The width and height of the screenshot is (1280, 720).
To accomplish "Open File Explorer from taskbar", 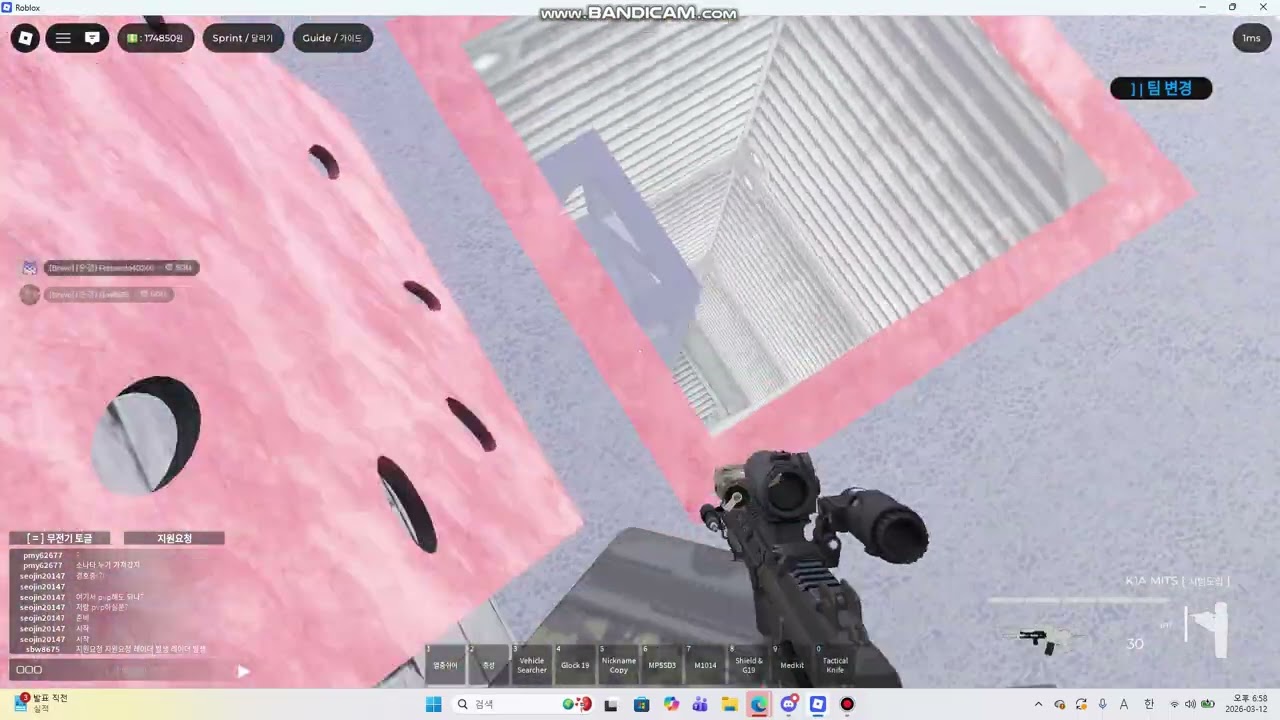I will pos(729,704).
